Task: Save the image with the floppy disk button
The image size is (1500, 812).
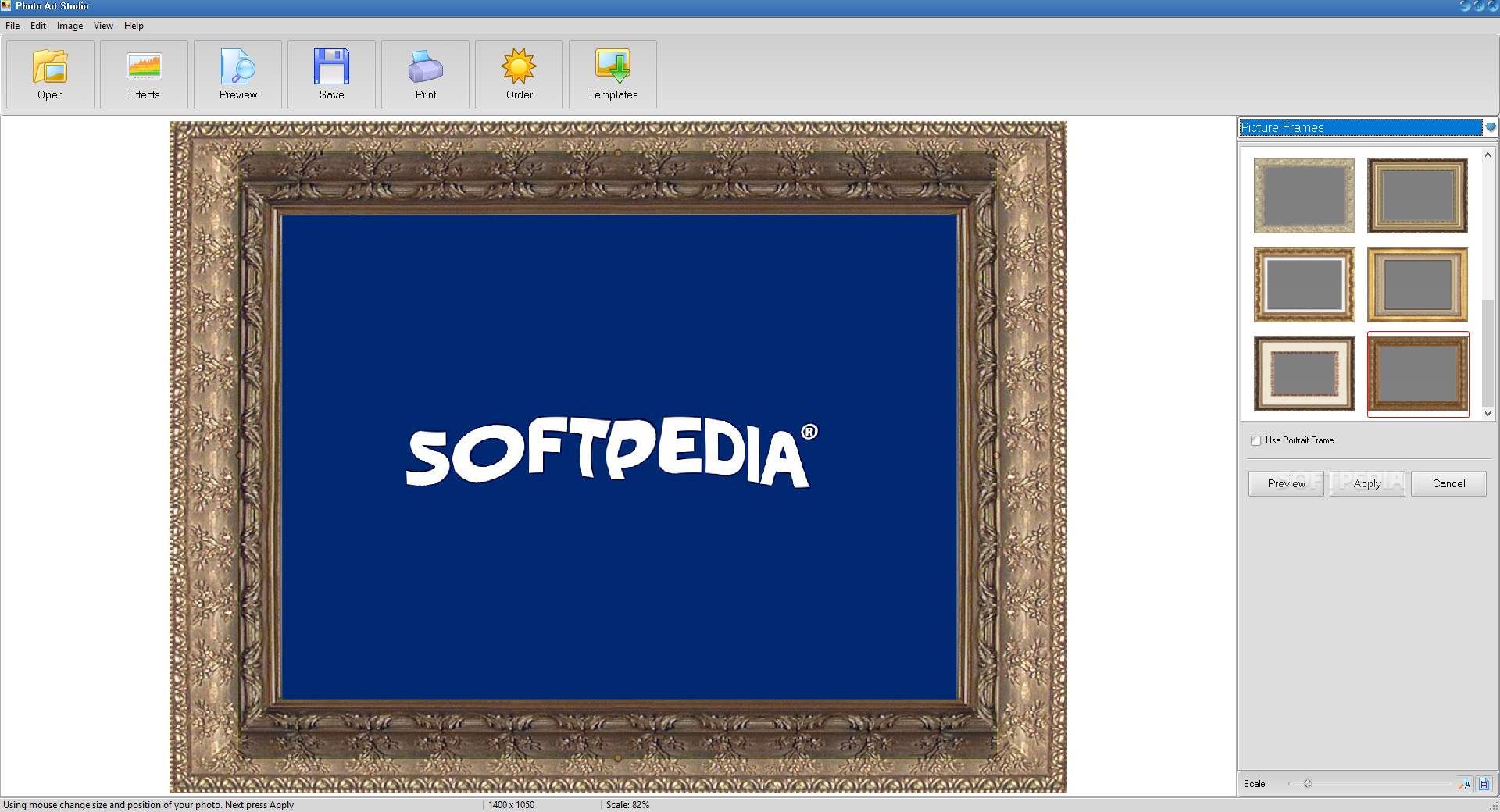Action: 331,74
